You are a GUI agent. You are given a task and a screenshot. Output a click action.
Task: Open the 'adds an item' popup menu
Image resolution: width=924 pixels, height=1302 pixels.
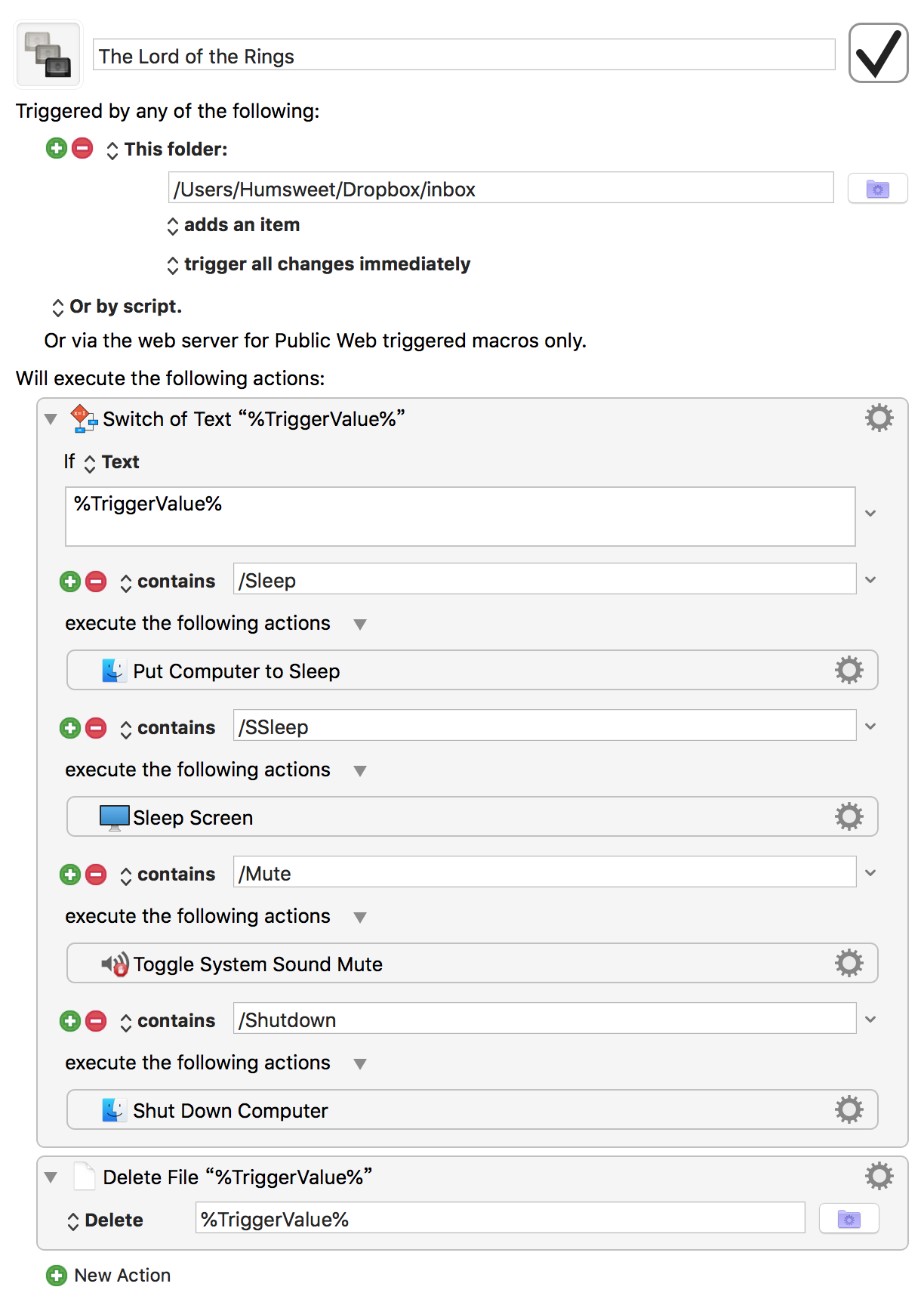(233, 225)
